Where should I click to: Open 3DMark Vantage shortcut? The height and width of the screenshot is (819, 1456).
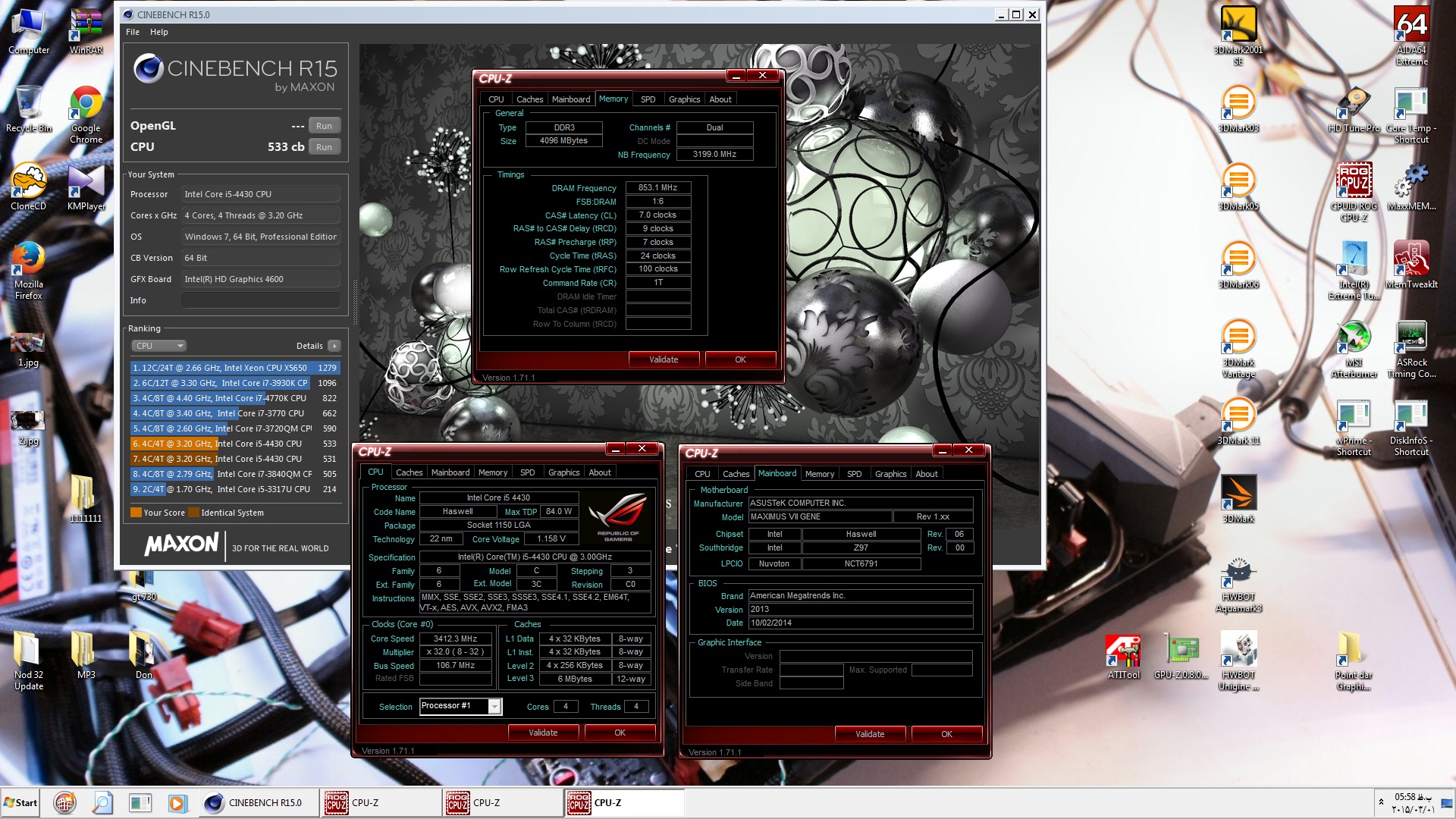click(1238, 348)
